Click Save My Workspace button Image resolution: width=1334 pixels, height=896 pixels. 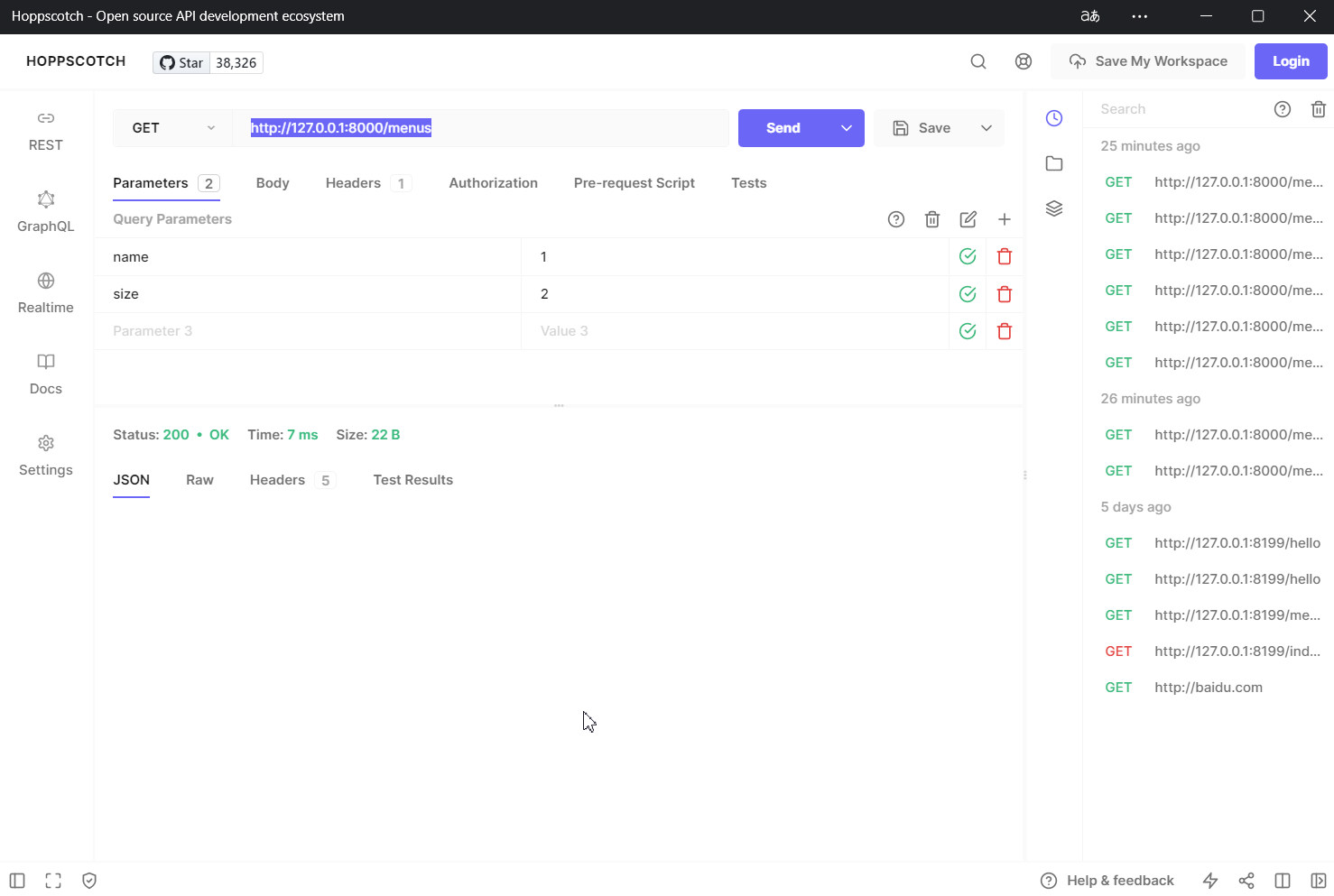(x=1148, y=61)
